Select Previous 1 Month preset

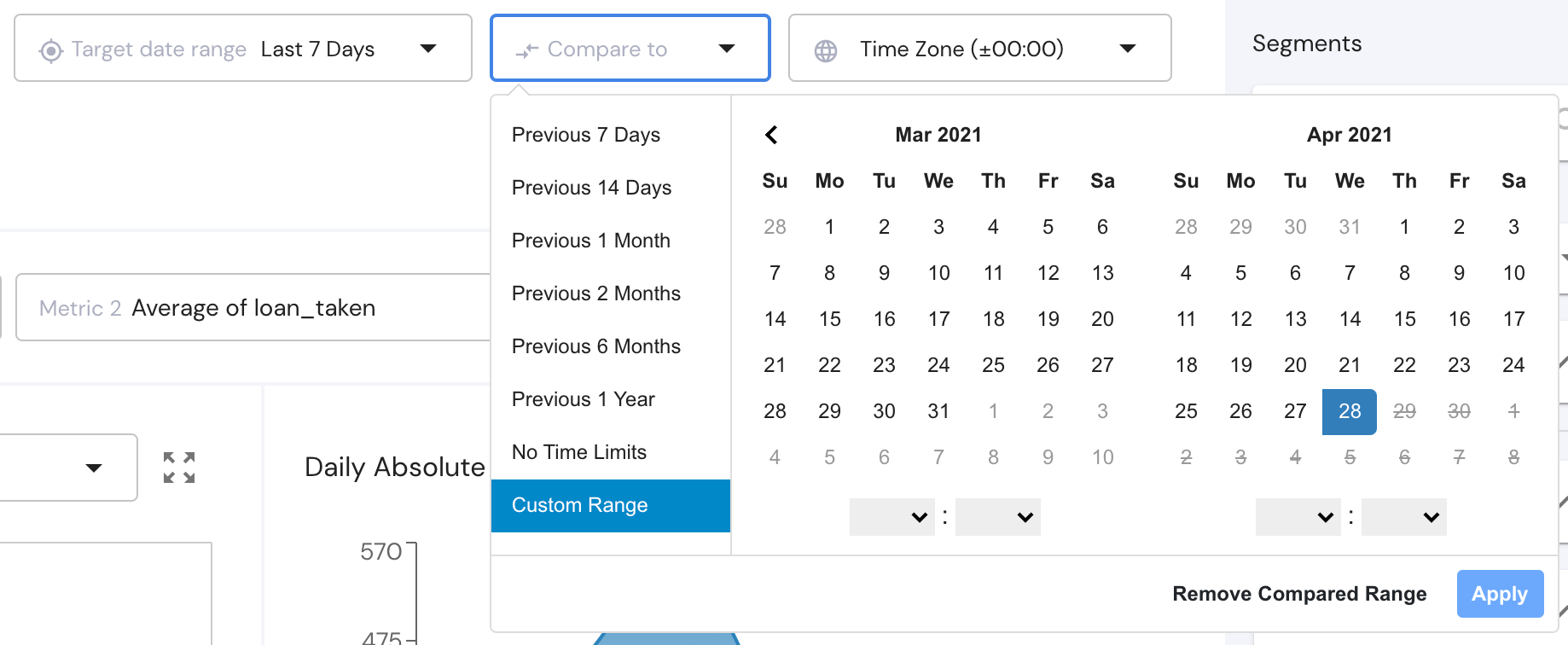(x=611, y=241)
